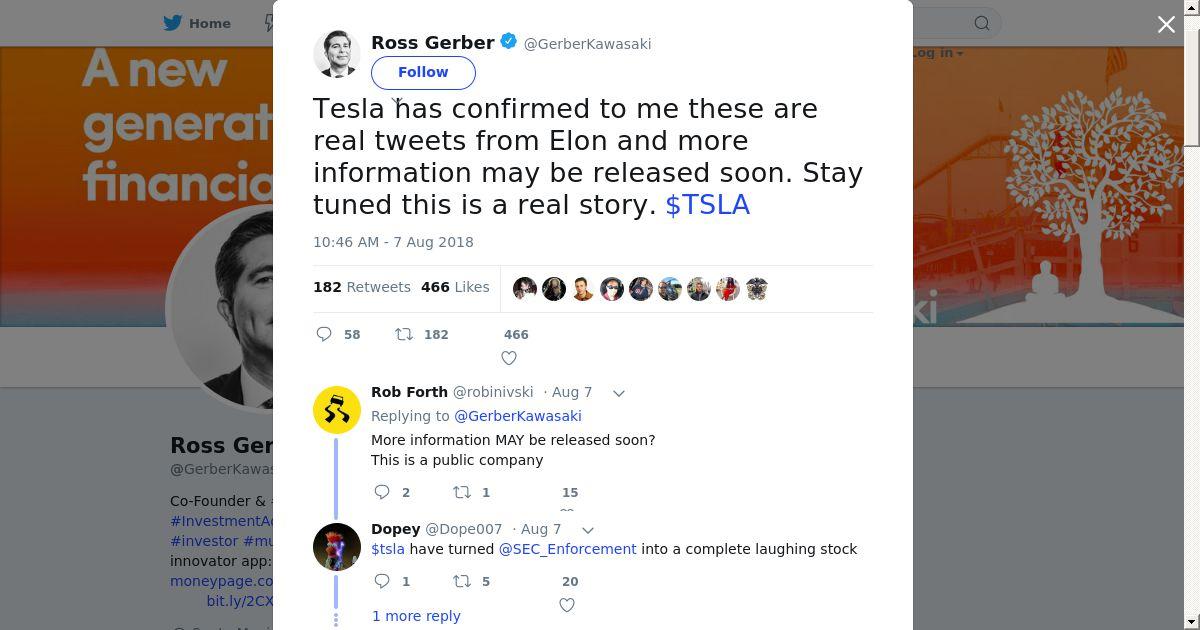
Task: Click reply icon on Dopey's tweet
Action: tap(382, 581)
